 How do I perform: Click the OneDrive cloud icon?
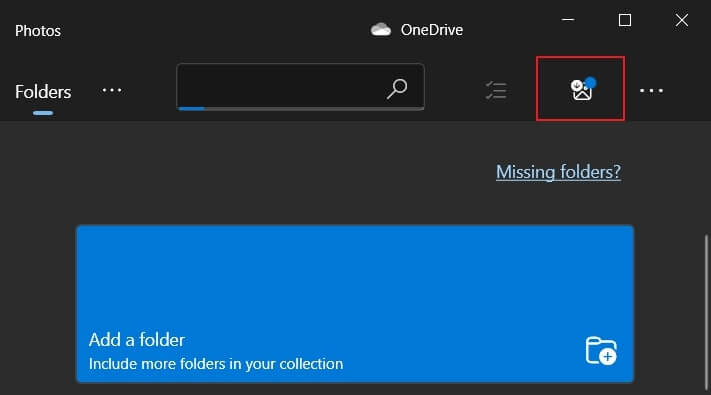point(380,30)
